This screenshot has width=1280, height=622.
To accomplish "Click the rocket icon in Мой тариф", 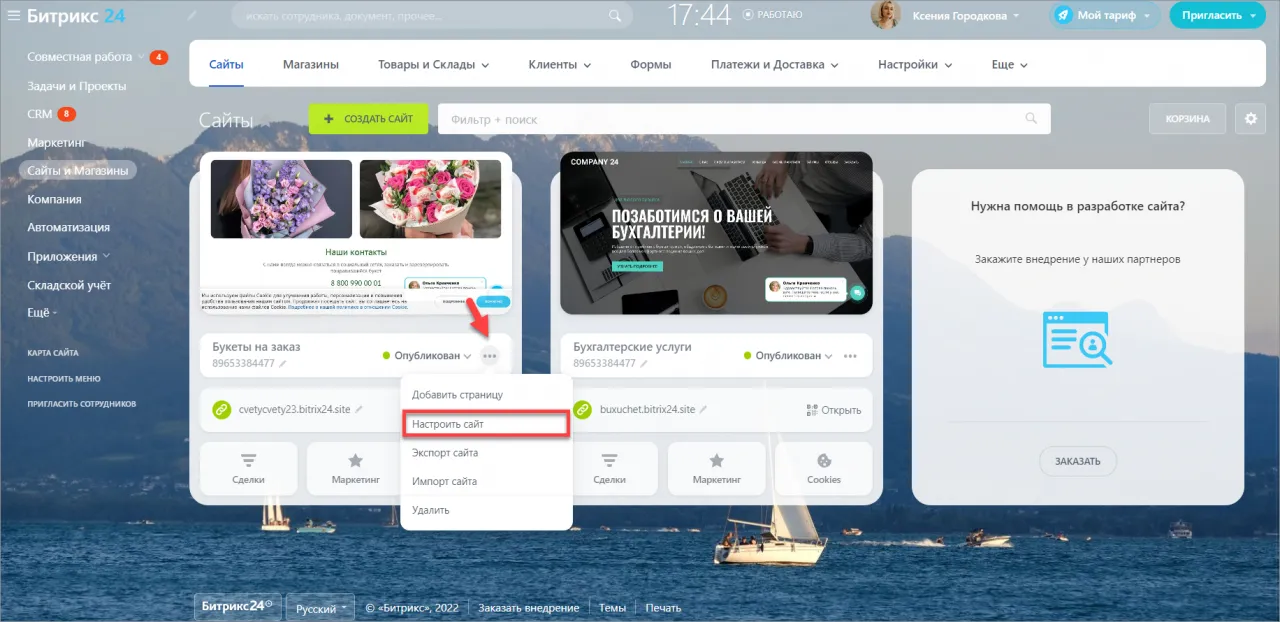I will point(1064,15).
